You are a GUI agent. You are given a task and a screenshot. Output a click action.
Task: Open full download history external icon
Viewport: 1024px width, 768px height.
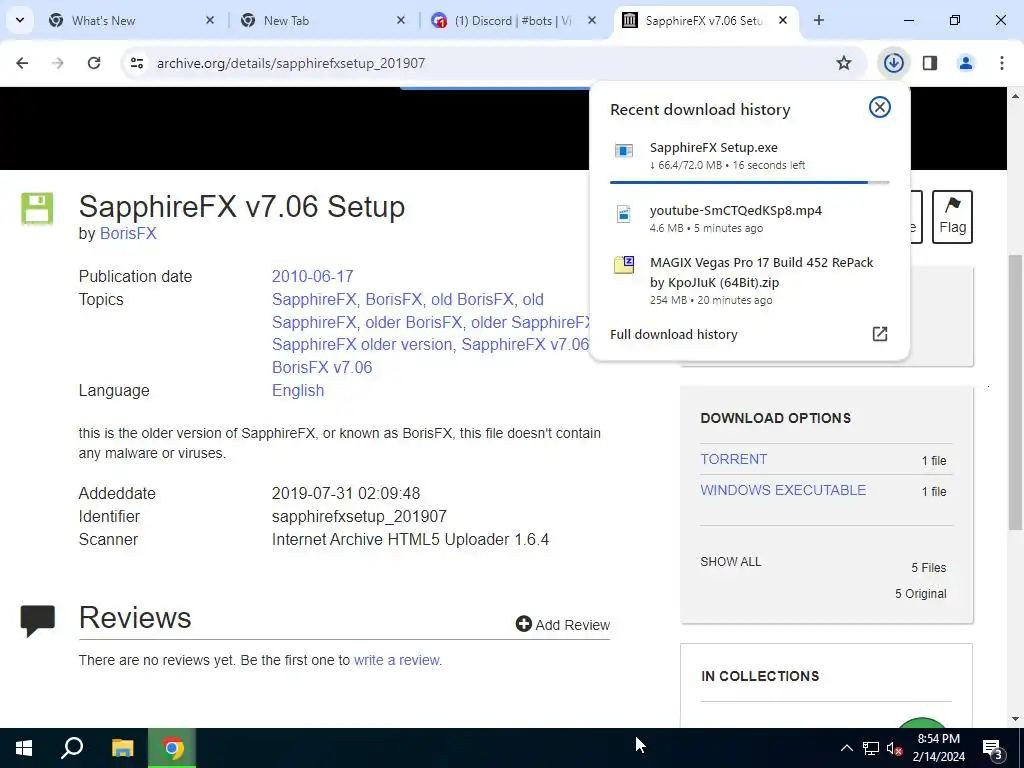880,334
